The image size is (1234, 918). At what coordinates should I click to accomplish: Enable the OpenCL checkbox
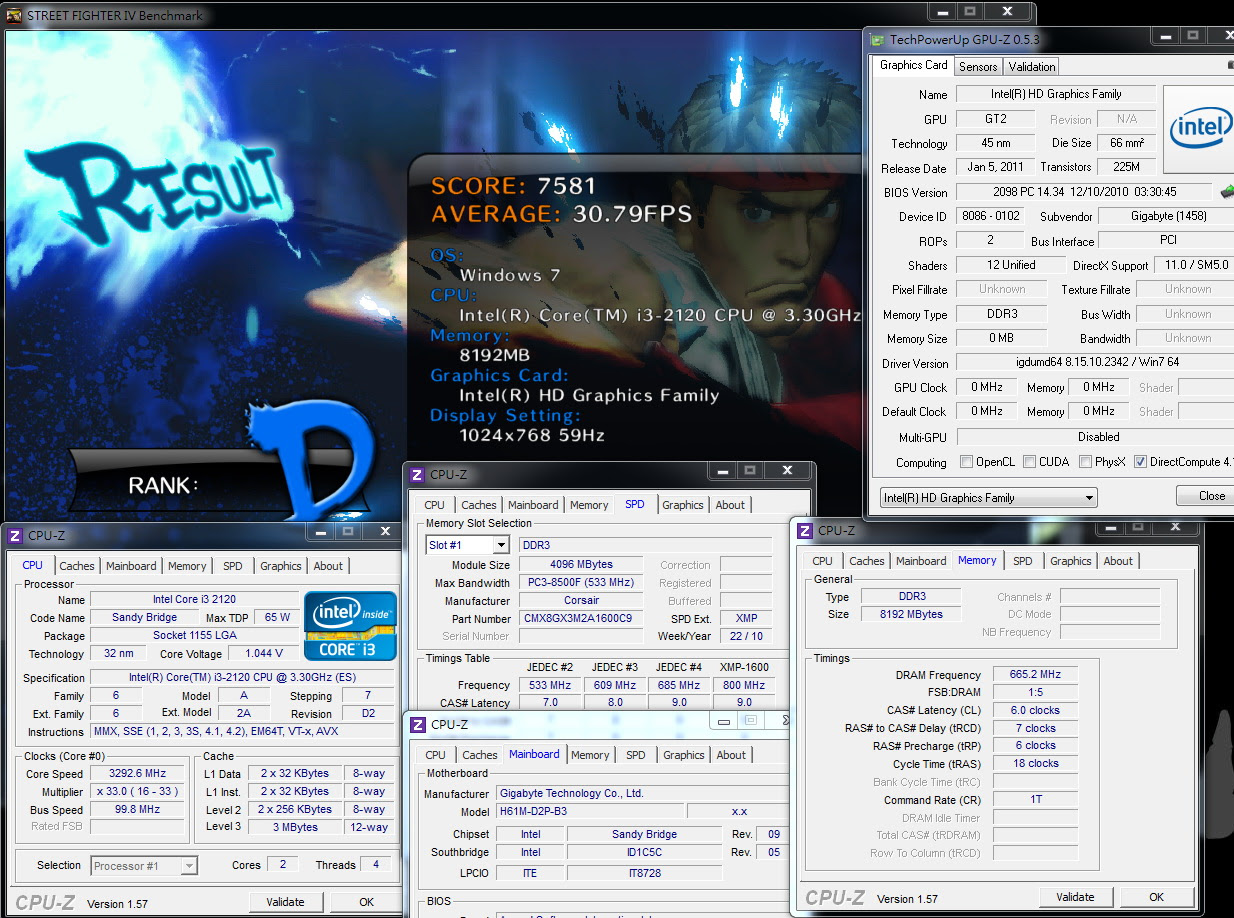[x=966, y=462]
